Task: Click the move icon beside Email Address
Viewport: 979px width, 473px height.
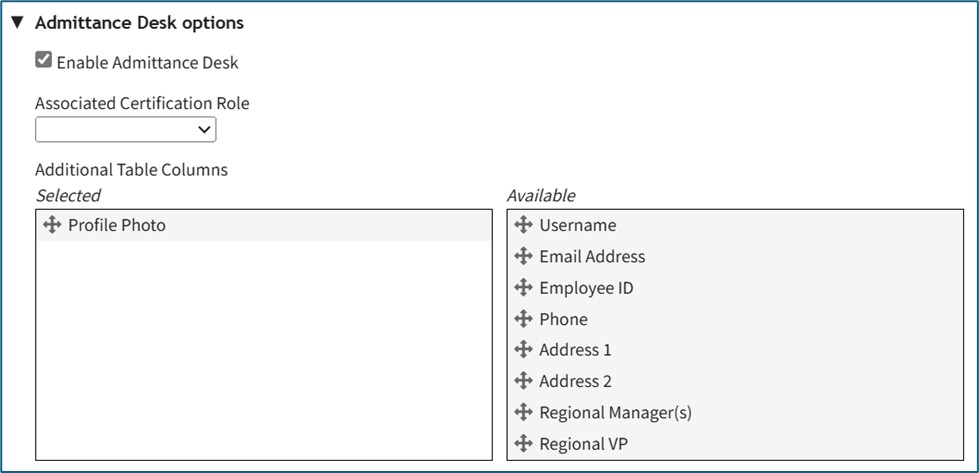Action: point(523,256)
